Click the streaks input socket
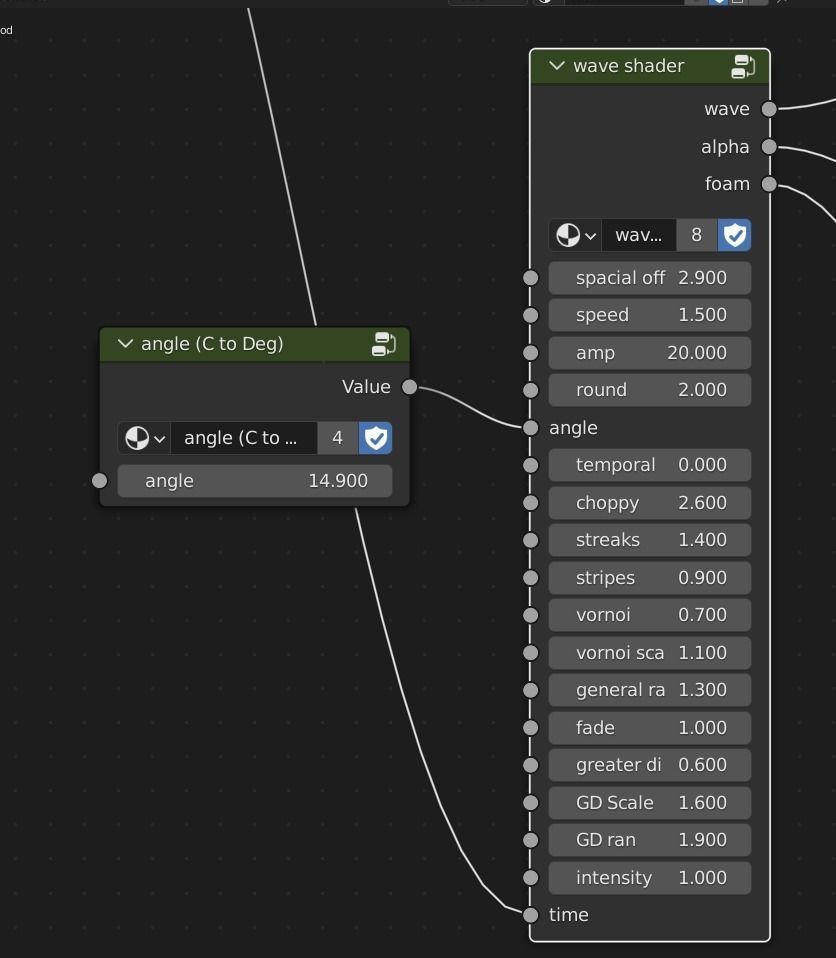Screen dimensions: 836x958 click(x=530, y=540)
